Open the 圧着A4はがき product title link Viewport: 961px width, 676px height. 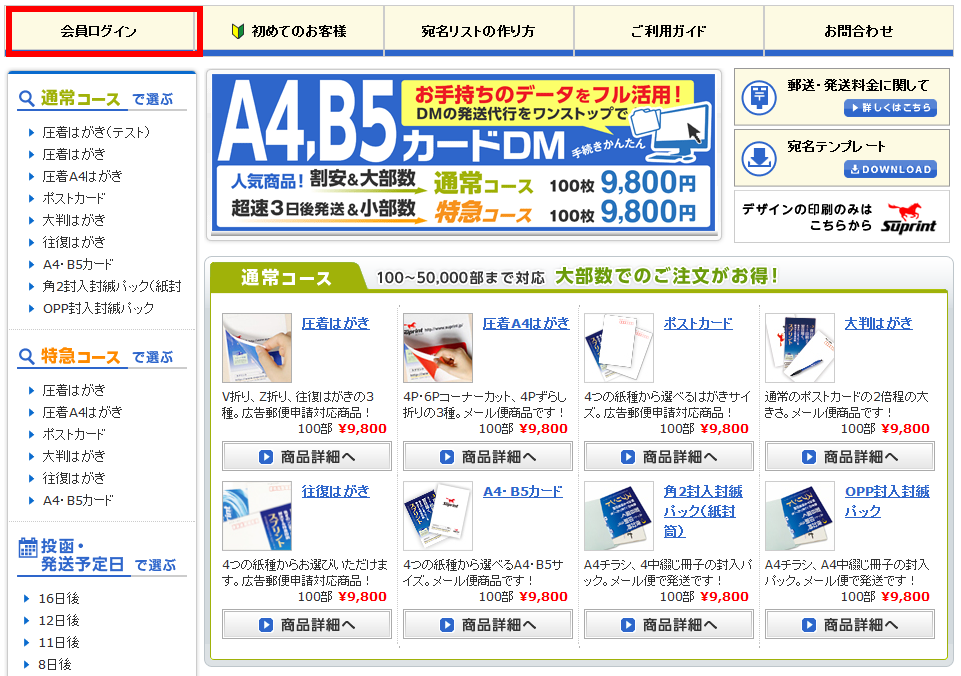(x=526, y=323)
